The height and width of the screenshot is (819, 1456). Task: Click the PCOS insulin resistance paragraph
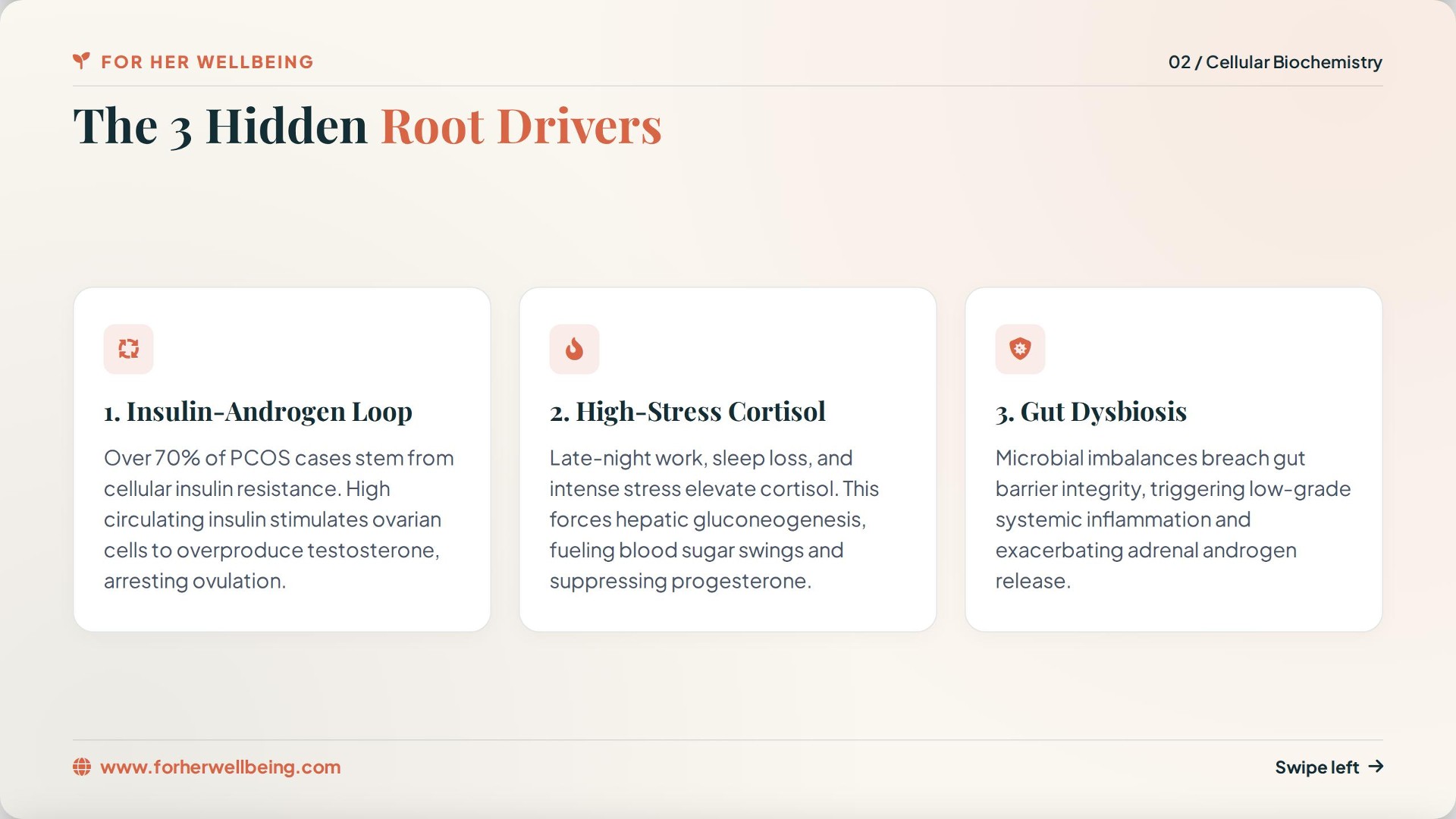[279, 519]
